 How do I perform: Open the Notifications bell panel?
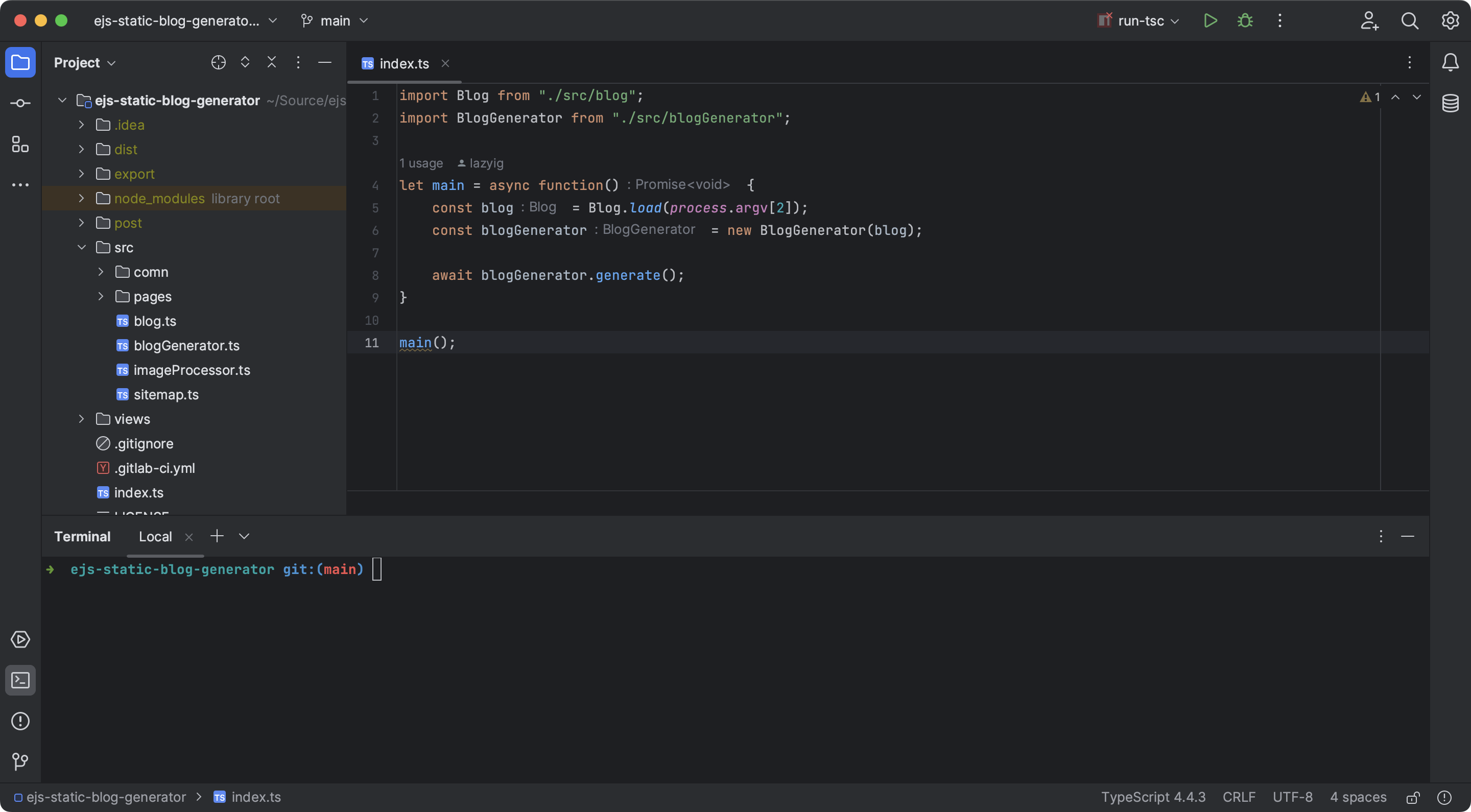pos(1450,62)
